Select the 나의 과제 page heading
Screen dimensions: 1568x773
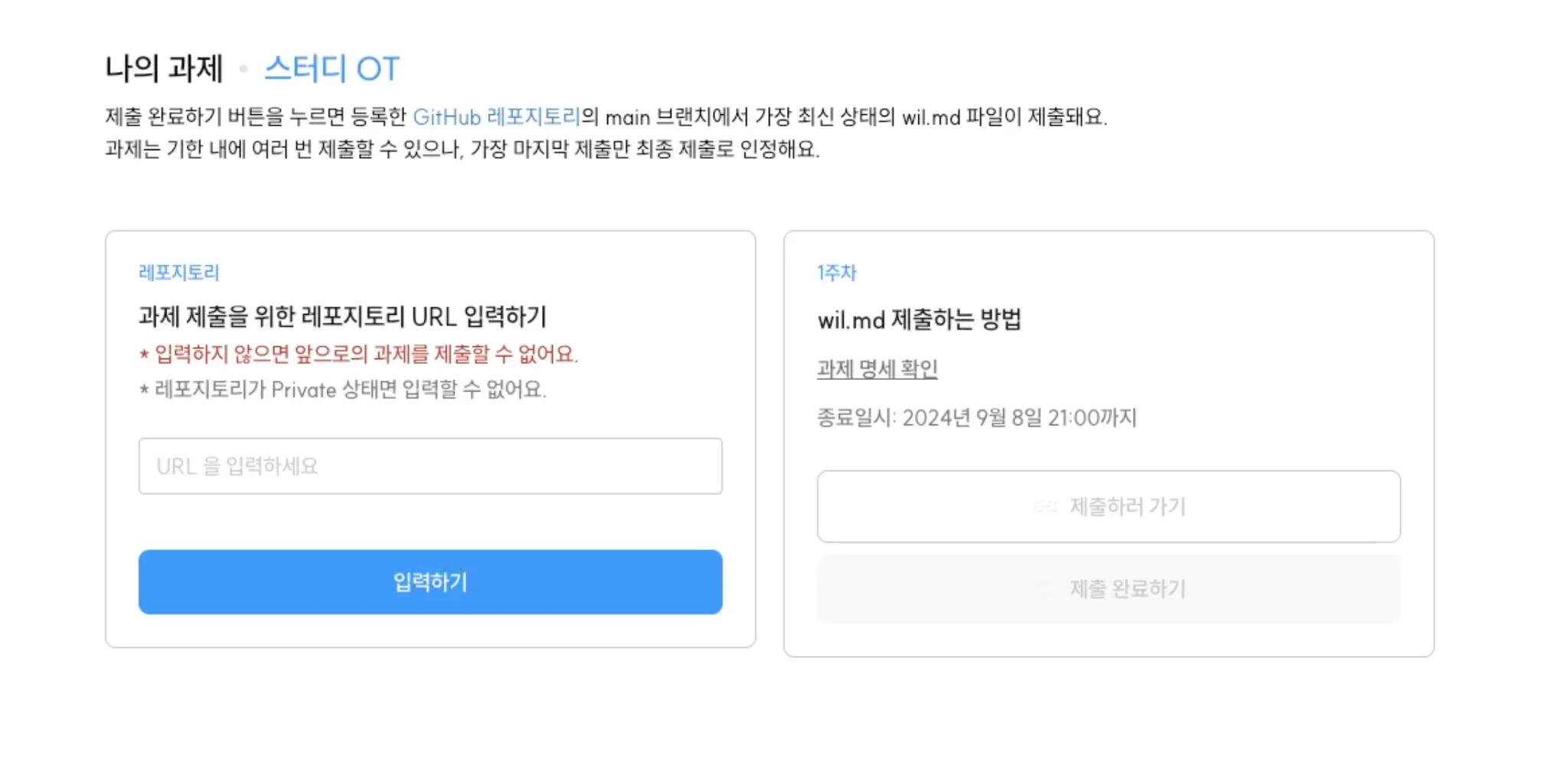pos(164,69)
